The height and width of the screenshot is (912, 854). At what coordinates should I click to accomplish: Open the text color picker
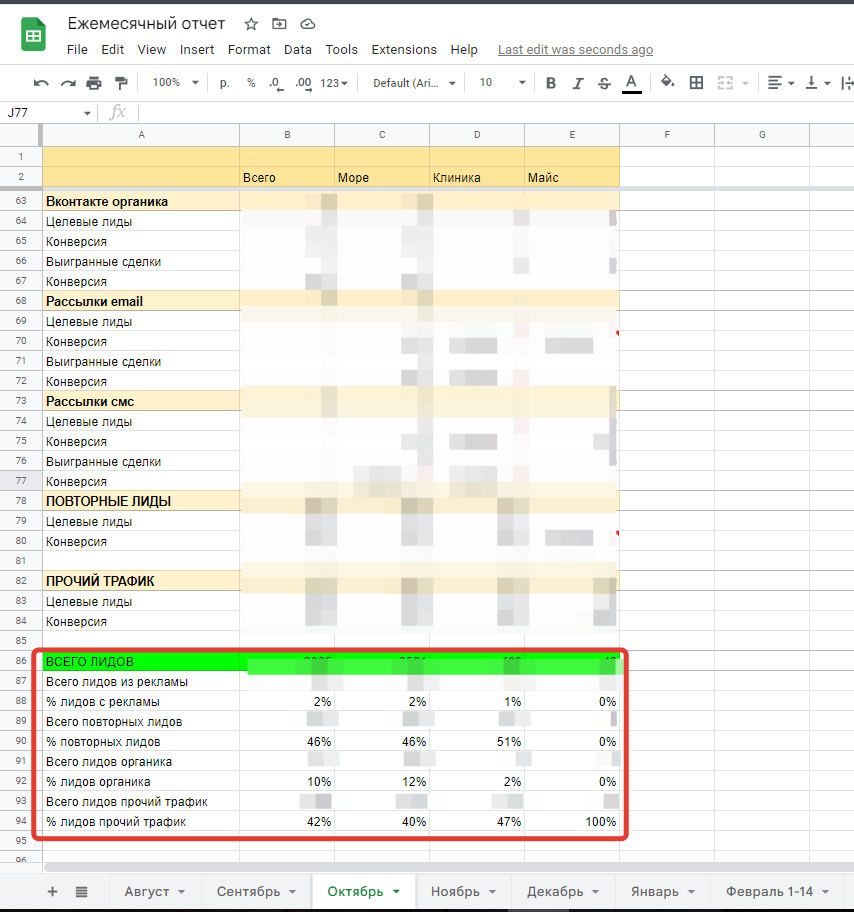point(631,84)
